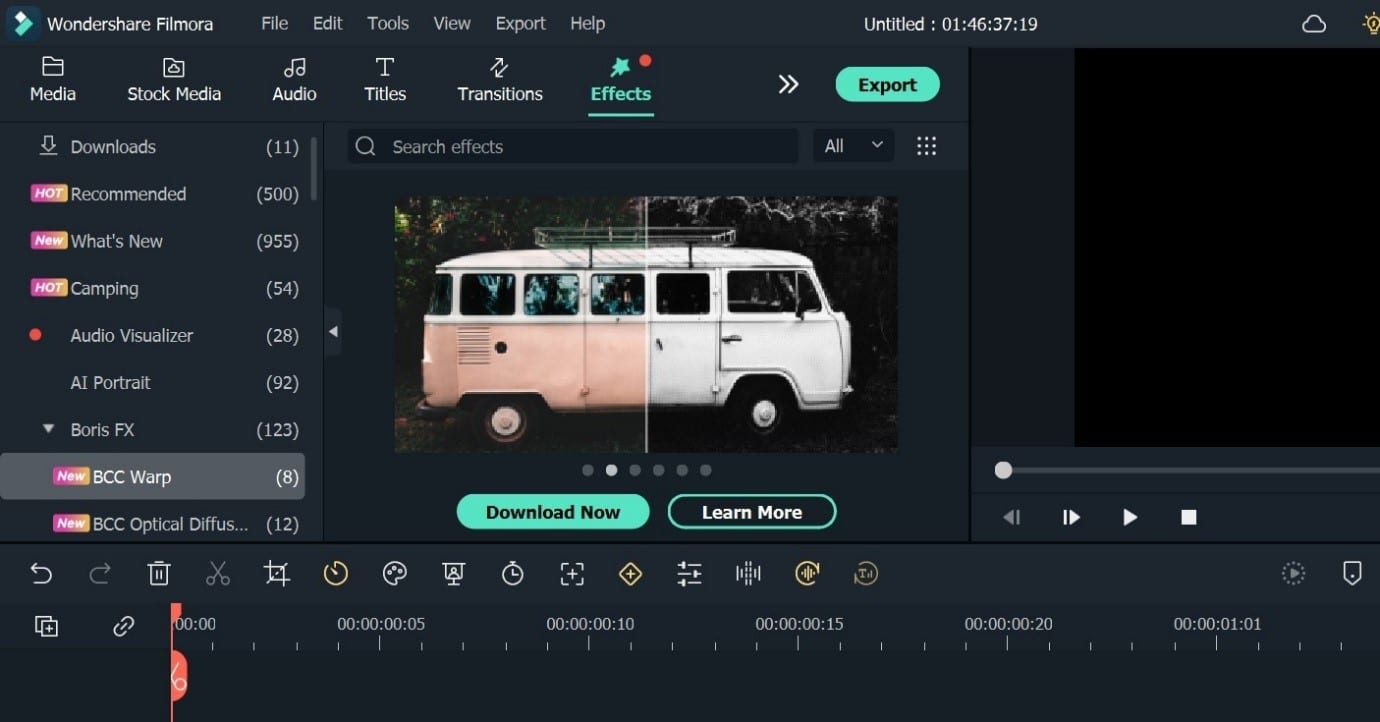
Task: Select the Crop tool icon
Action: click(276, 573)
